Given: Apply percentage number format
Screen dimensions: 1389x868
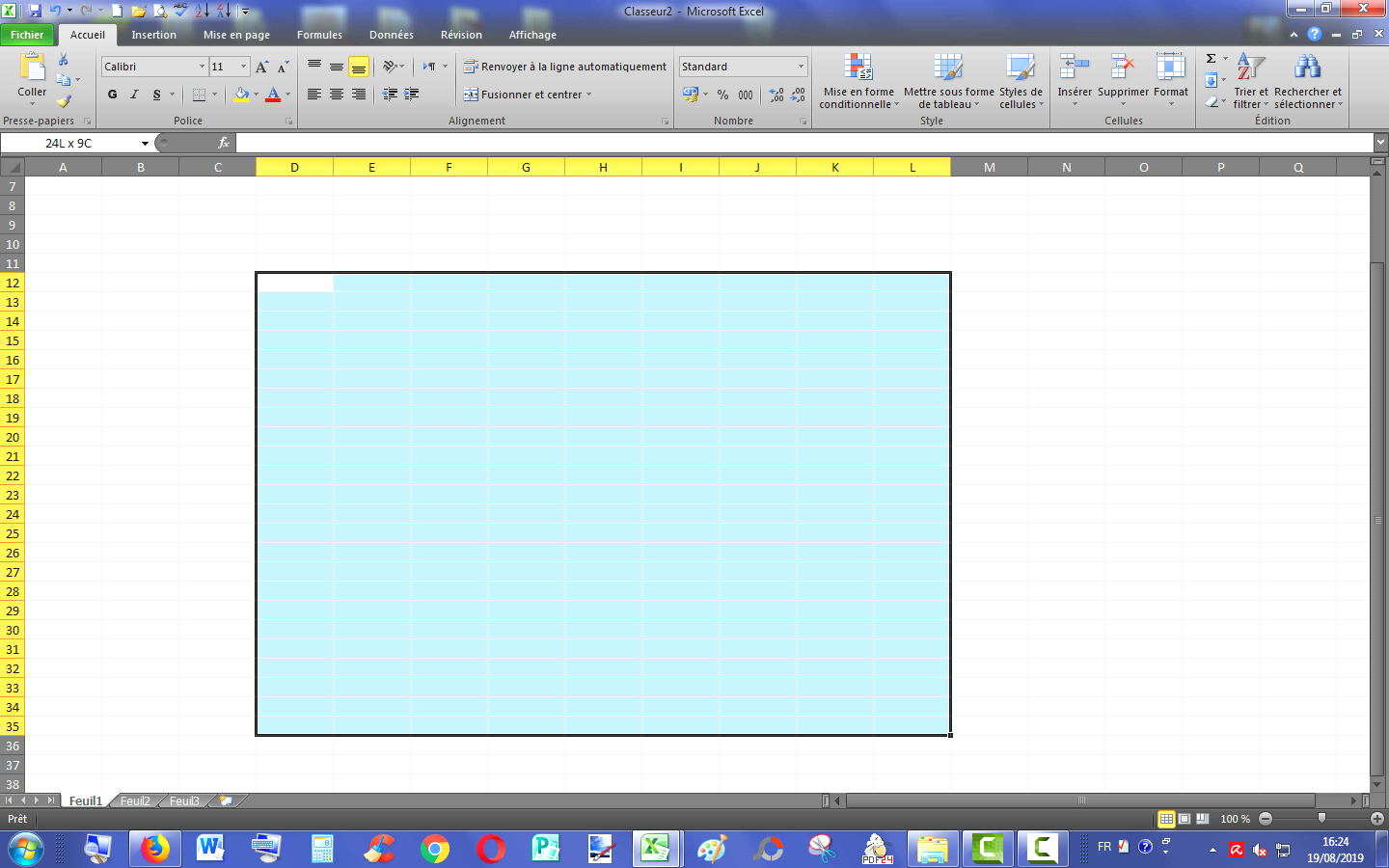Looking at the screenshot, I should click(722, 95).
